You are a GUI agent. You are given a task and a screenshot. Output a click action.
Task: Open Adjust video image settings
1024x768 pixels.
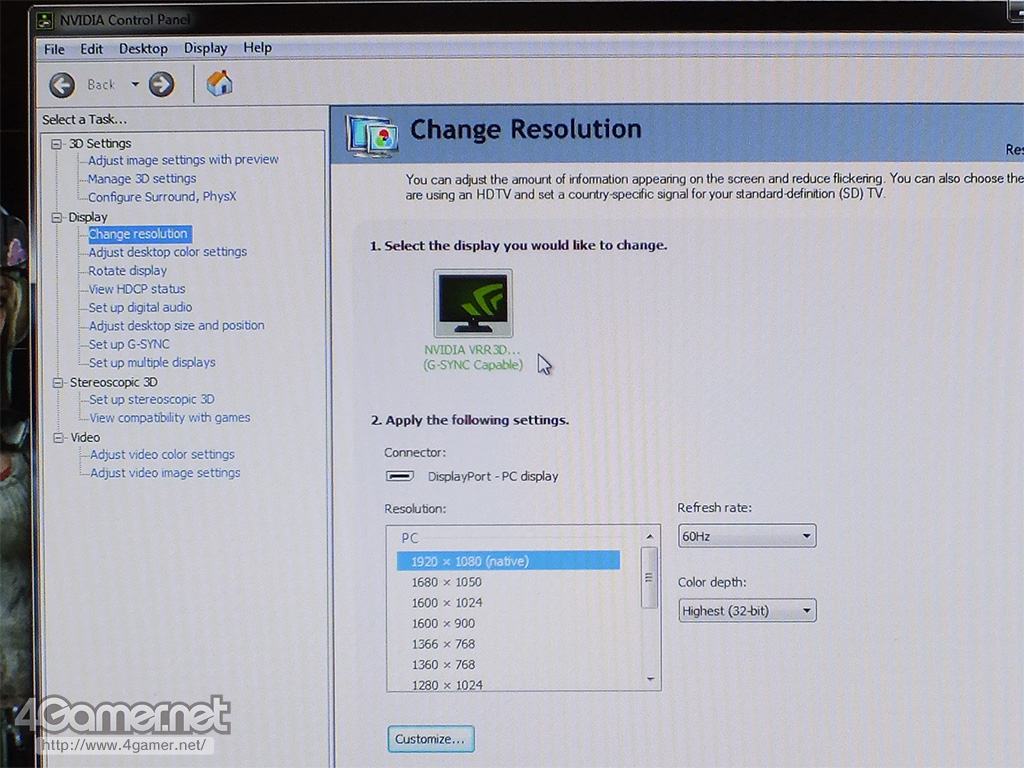tap(165, 473)
